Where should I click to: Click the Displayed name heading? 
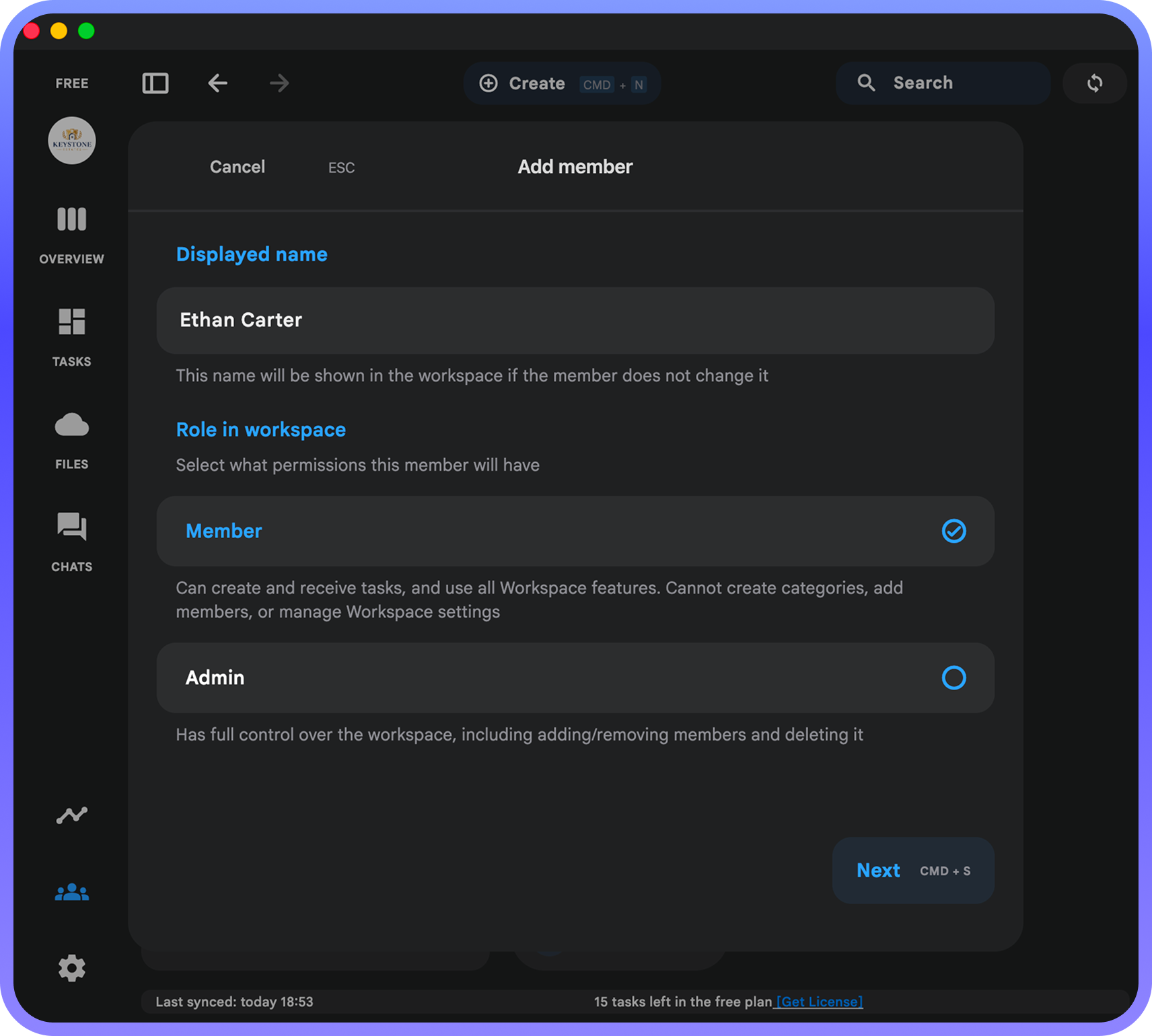click(252, 254)
